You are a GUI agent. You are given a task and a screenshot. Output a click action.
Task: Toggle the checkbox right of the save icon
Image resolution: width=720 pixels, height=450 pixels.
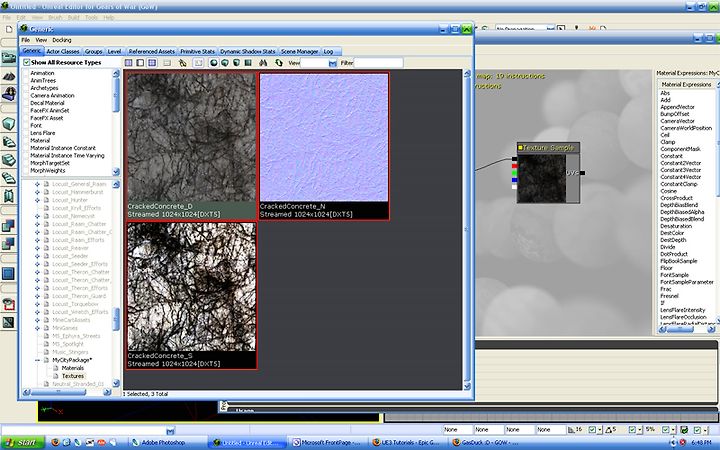[698, 430]
